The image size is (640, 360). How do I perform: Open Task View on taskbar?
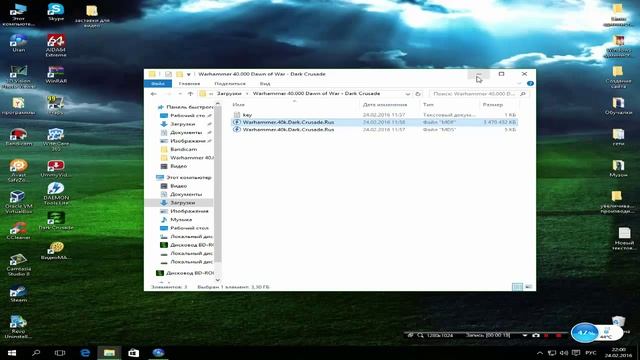pyautogui.click(x=60, y=353)
